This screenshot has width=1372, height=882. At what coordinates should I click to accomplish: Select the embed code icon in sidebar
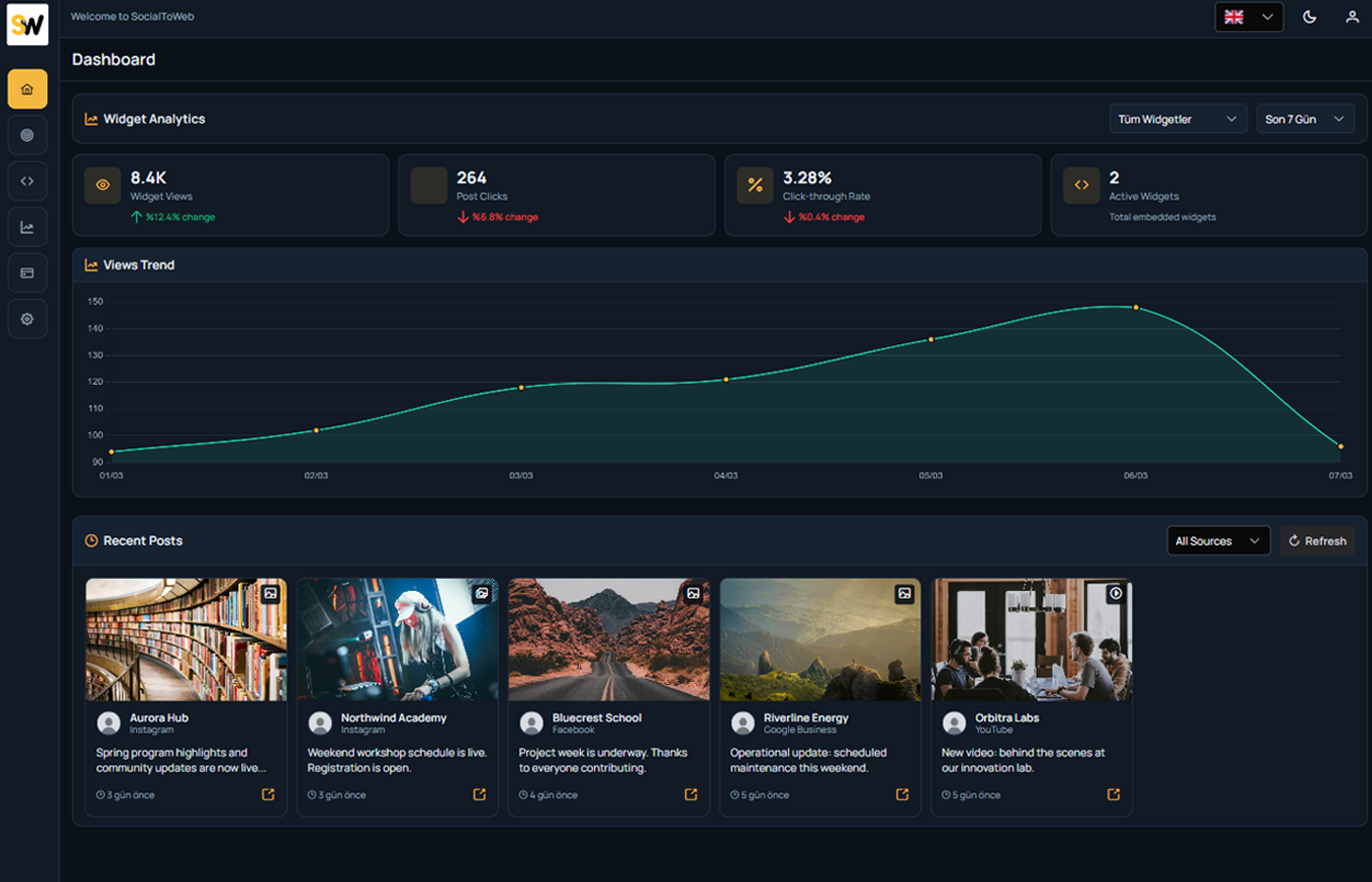click(x=26, y=180)
